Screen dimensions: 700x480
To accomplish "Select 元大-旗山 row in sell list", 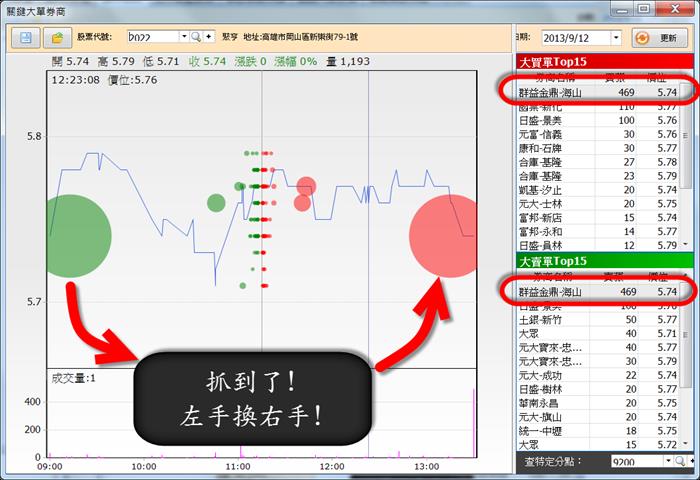I will (x=598, y=417).
